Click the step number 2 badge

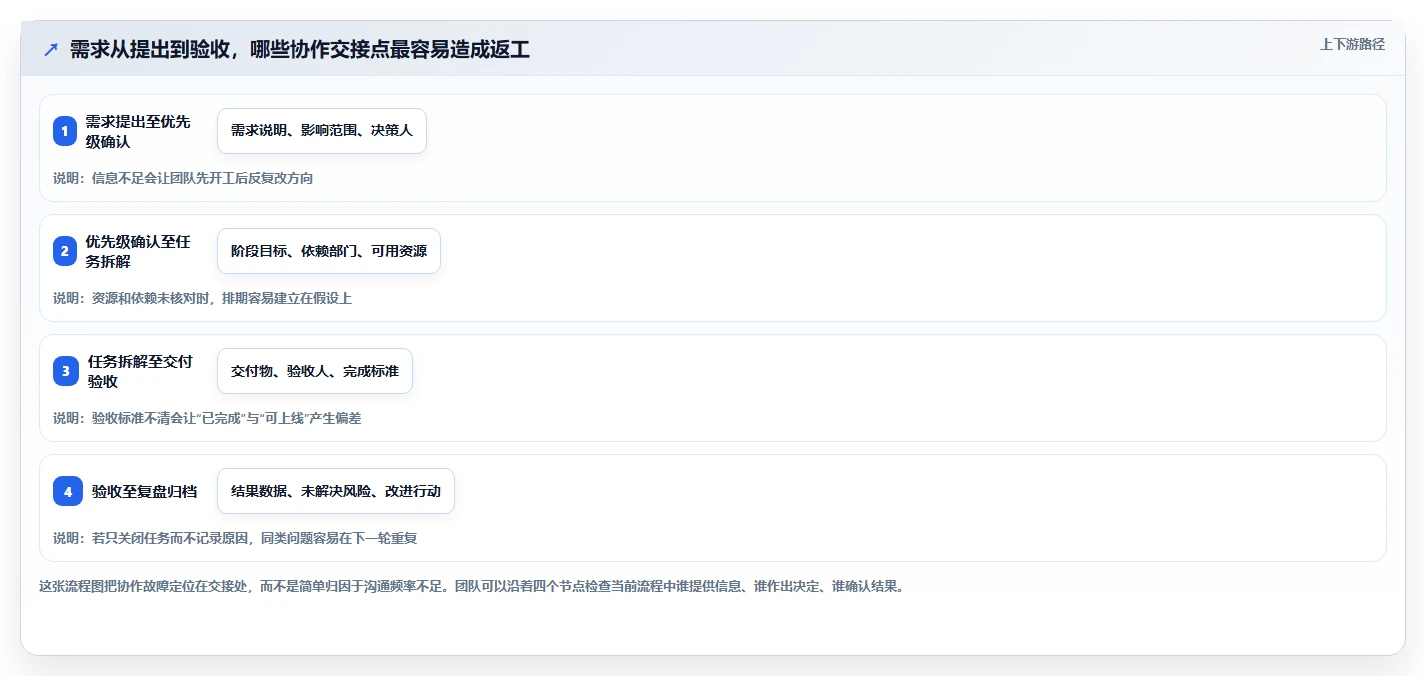(x=65, y=251)
